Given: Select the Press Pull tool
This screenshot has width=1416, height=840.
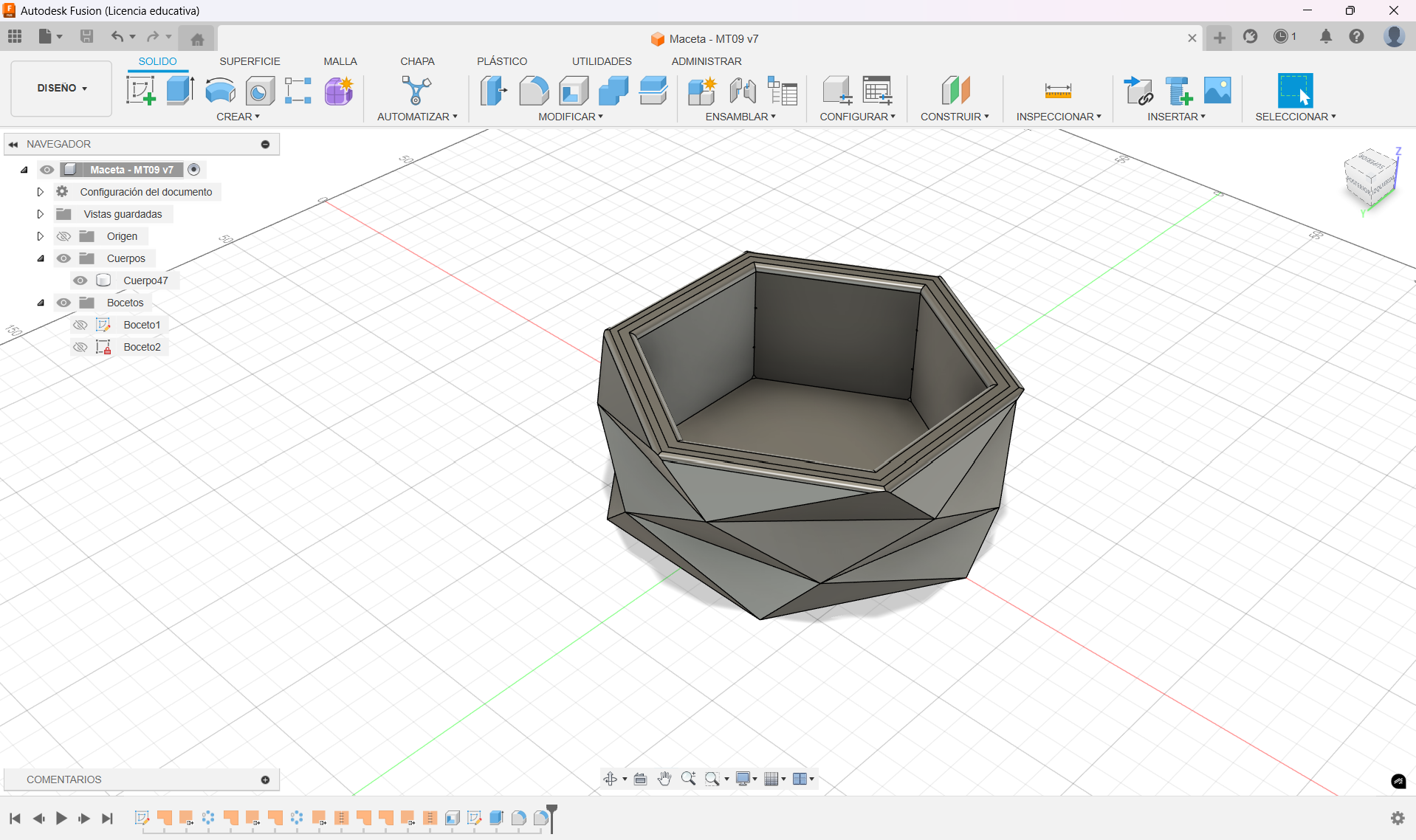Looking at the screenshot, I should (x=494, y=91).
